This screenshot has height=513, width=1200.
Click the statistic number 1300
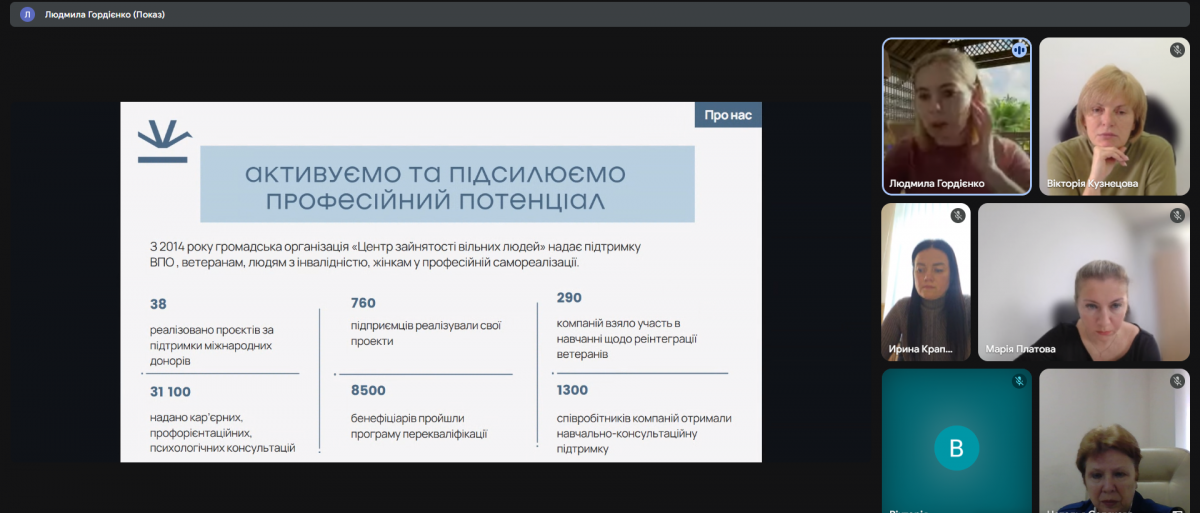click(572, 390)
